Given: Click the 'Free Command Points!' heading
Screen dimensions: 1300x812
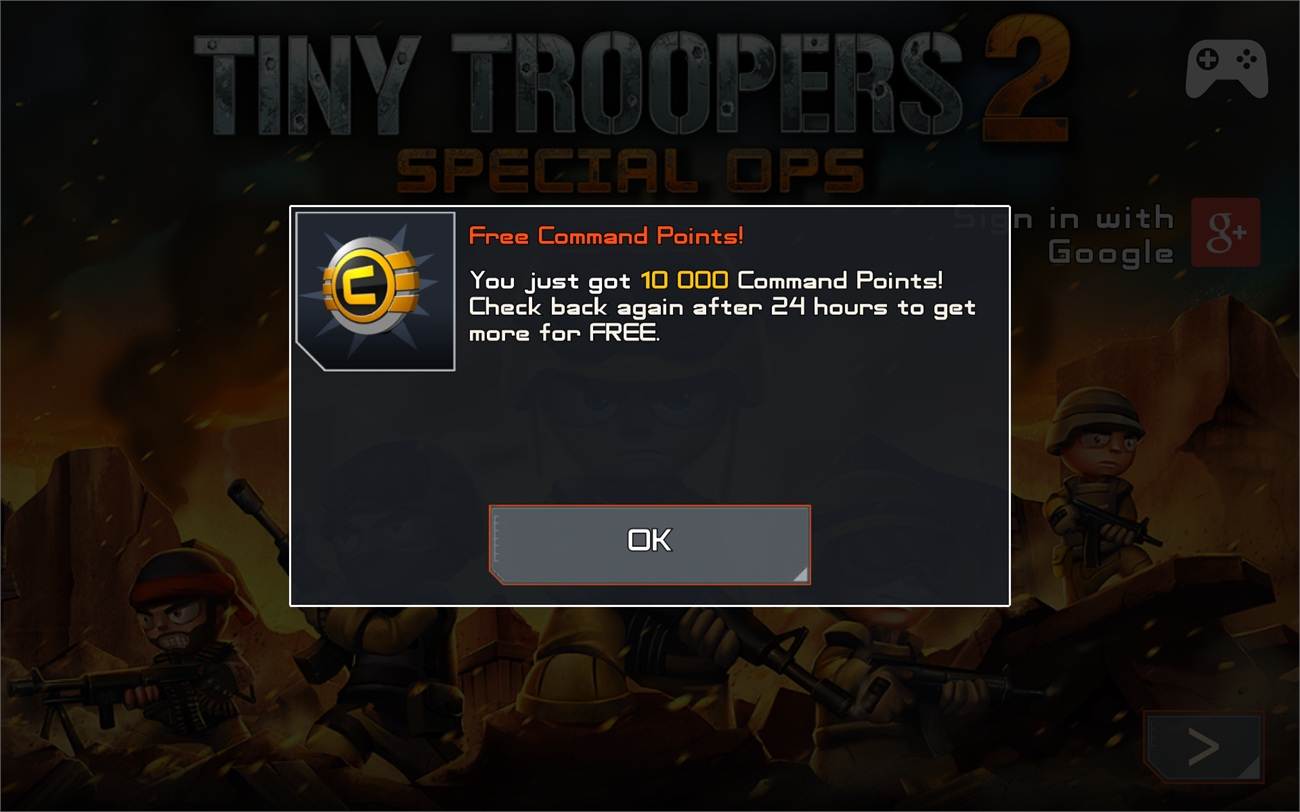Looking at the screenshot, I should pos(606,236).
